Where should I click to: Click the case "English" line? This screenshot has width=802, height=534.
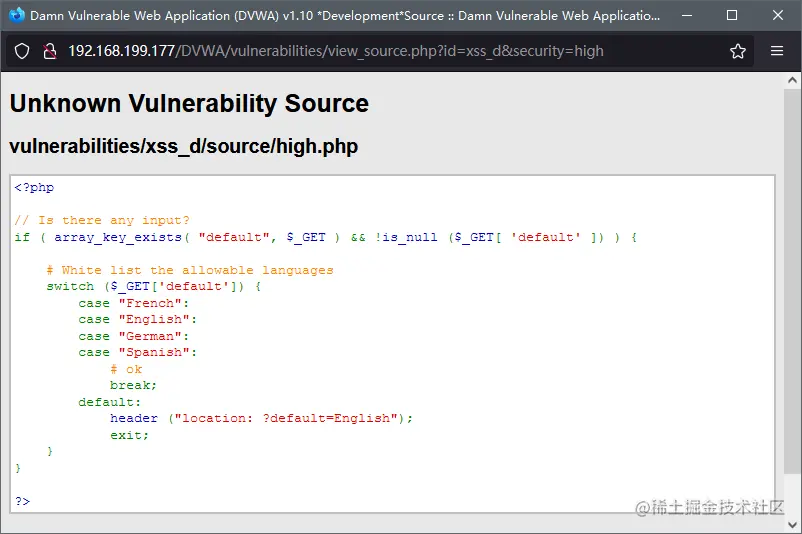tap(138, 320)
